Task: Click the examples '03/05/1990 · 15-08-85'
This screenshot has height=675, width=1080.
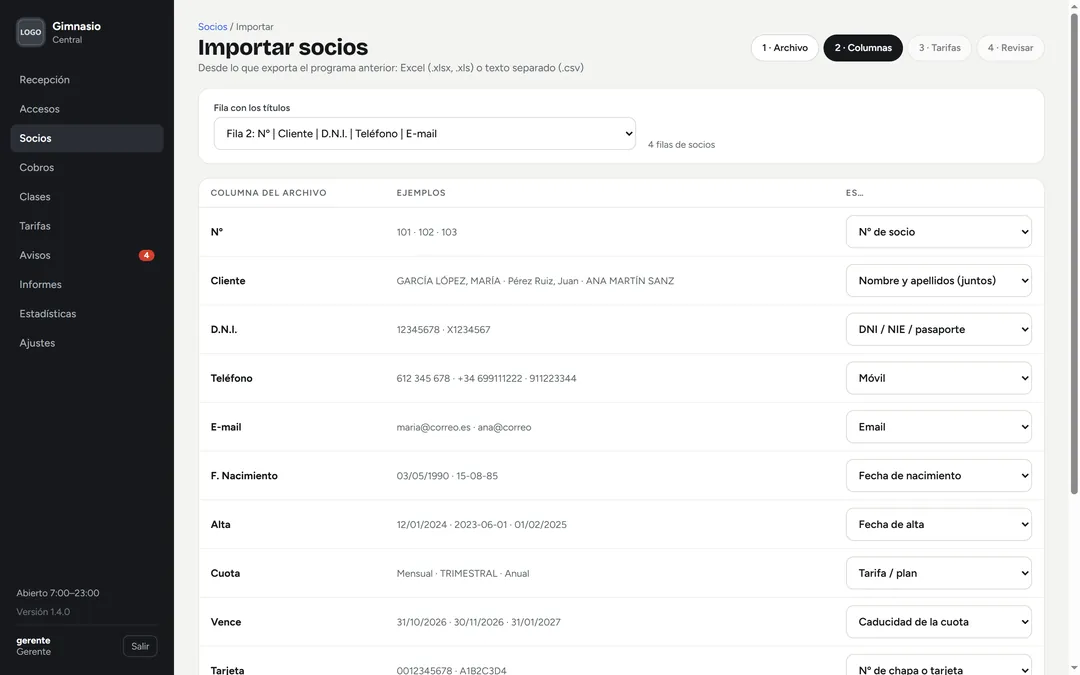Action: pyautogui.click(x=447, y=476)
